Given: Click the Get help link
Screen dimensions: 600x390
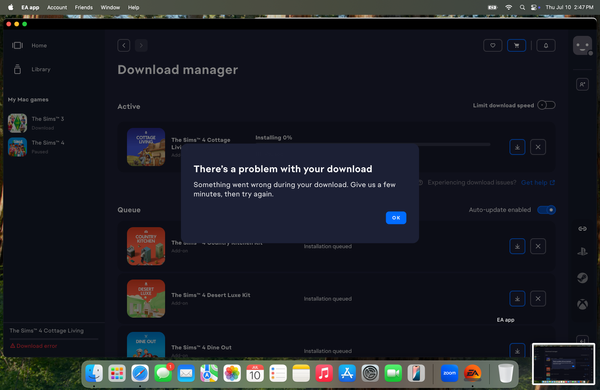Looking at the screenshot, I should point(538,183).
